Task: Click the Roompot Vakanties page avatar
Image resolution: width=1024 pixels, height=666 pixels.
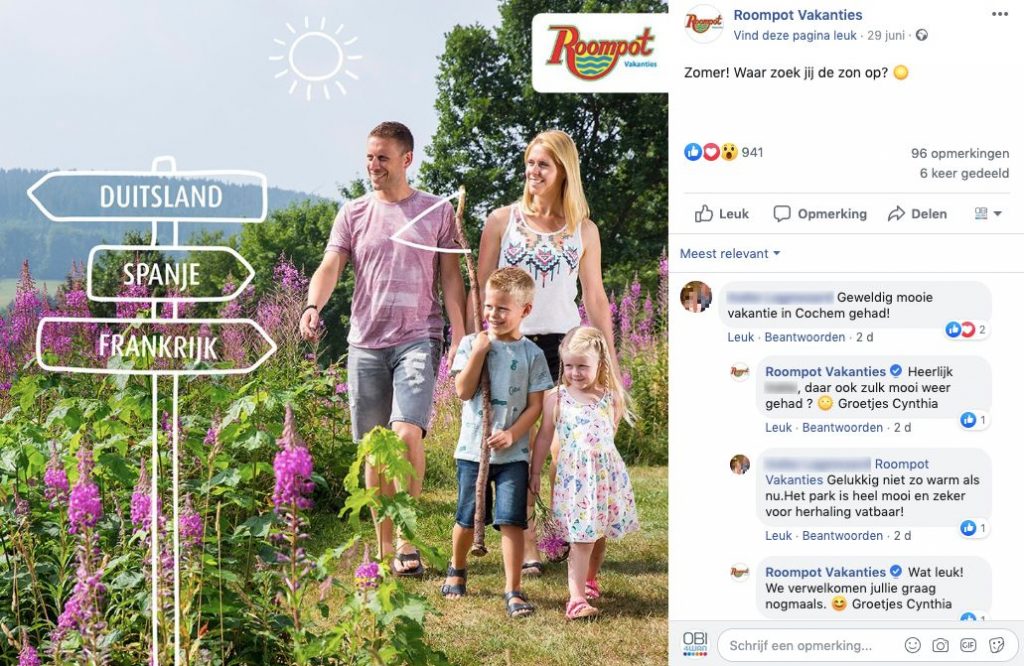Action: coord(703,24)
